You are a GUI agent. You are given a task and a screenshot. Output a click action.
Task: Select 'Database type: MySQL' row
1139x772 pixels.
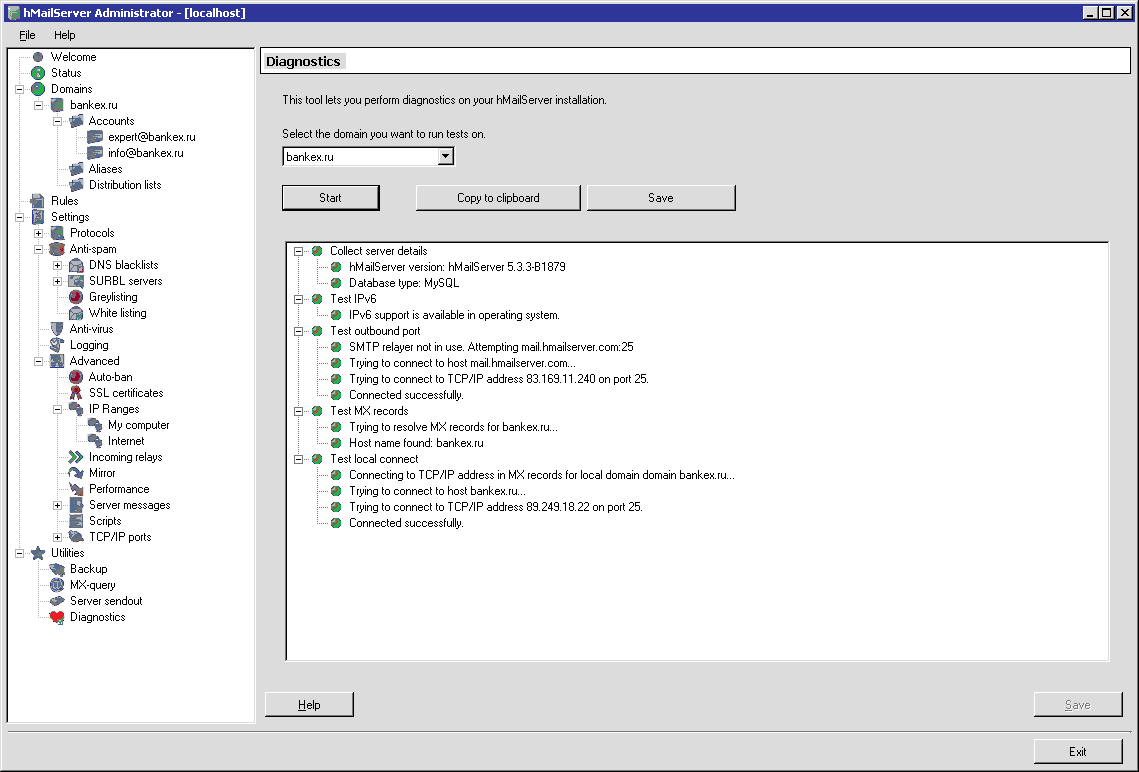(x=404, y=283)
